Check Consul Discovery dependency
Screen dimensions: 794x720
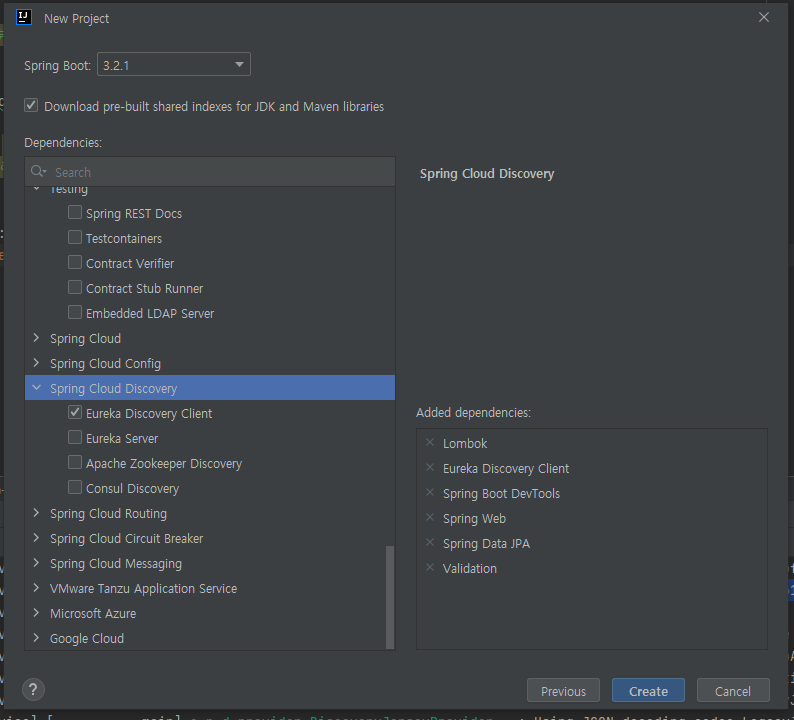coord(75,487)
